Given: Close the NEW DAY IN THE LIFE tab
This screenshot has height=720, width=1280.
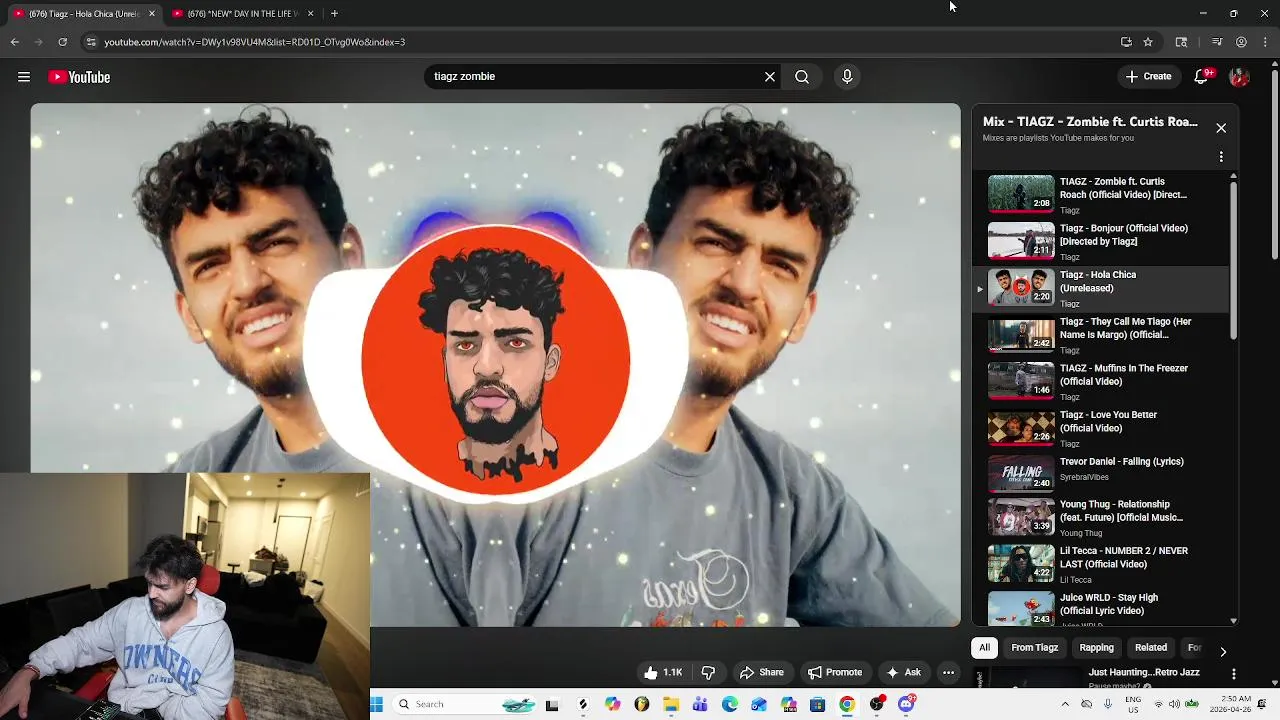Looking at the screenshot, I should [x=310, y=13].
